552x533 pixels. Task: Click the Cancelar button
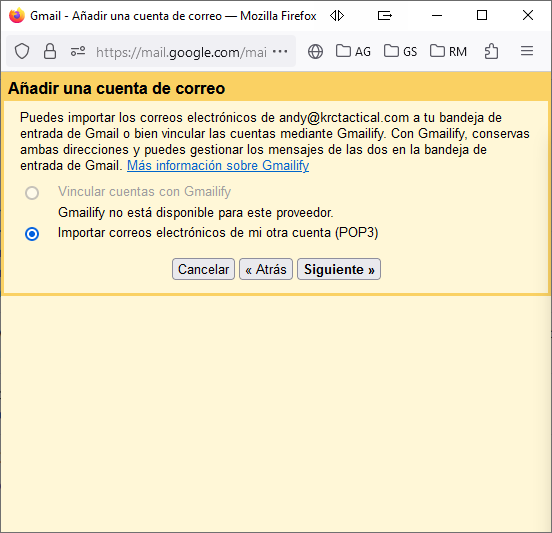tap(203, 269)
